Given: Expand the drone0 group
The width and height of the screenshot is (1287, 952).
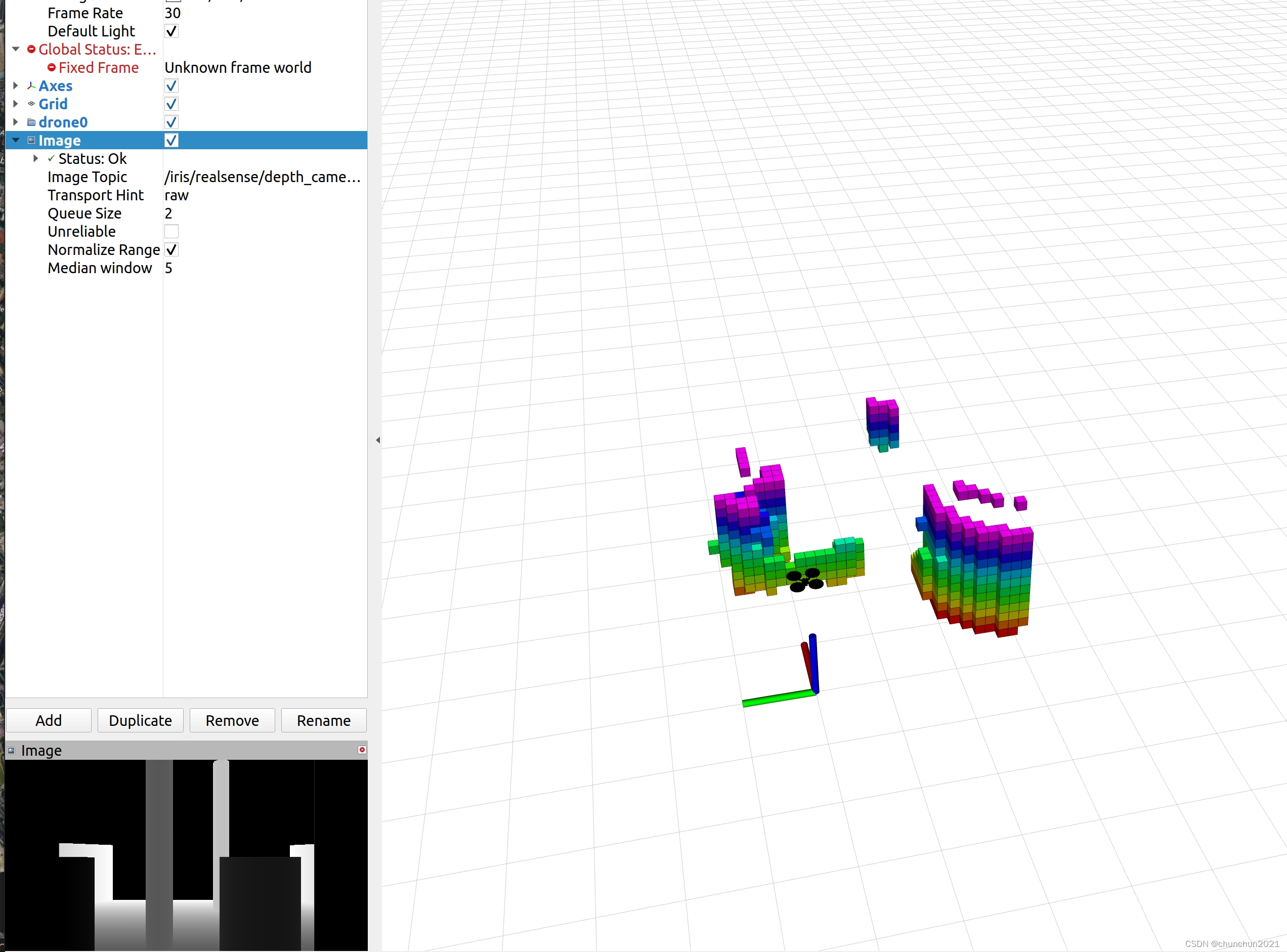Looking at the screenshot, I should coord(16,122).
